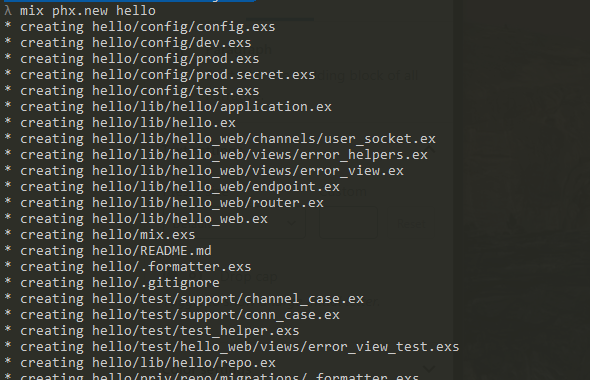
Task: Click the hello/lib/hello/application.ex path
Action: point(212,107)
